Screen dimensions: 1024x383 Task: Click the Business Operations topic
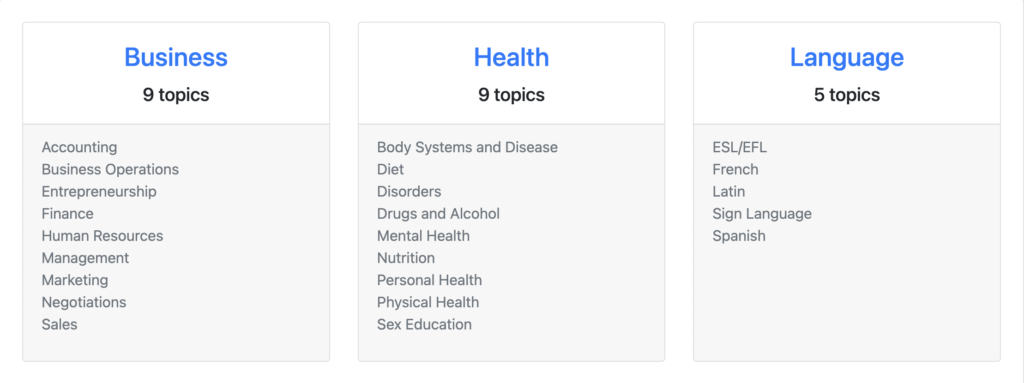point(110,169)
